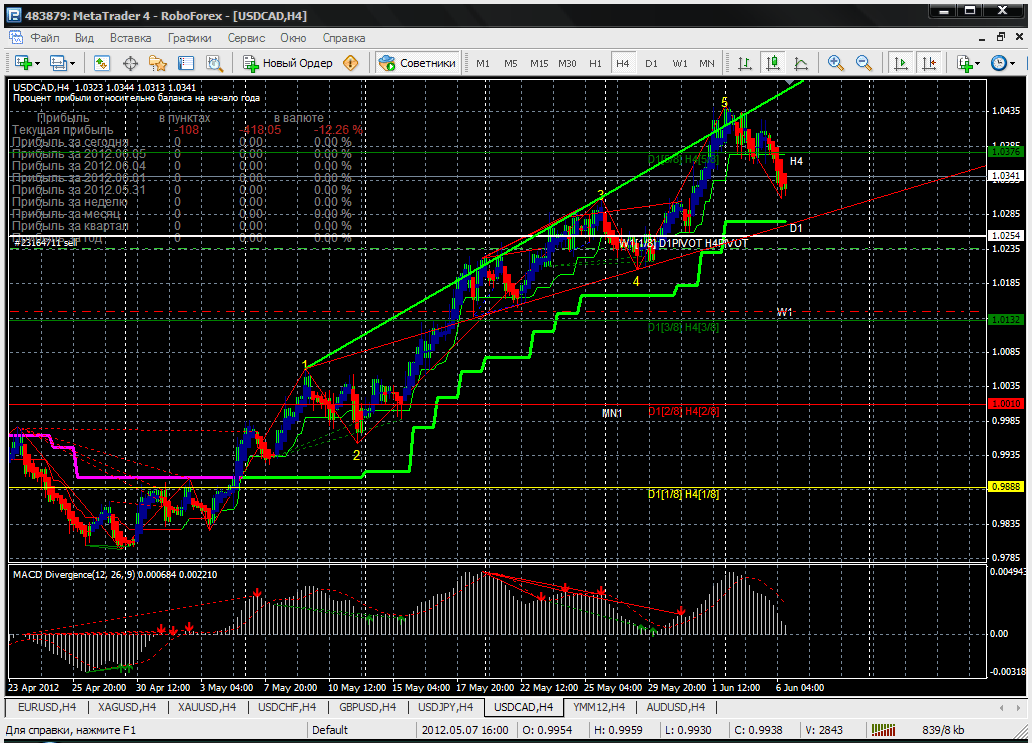Open the Strategy Tester magnifier icon
The image size is (1032, 743).
point(215,63)
